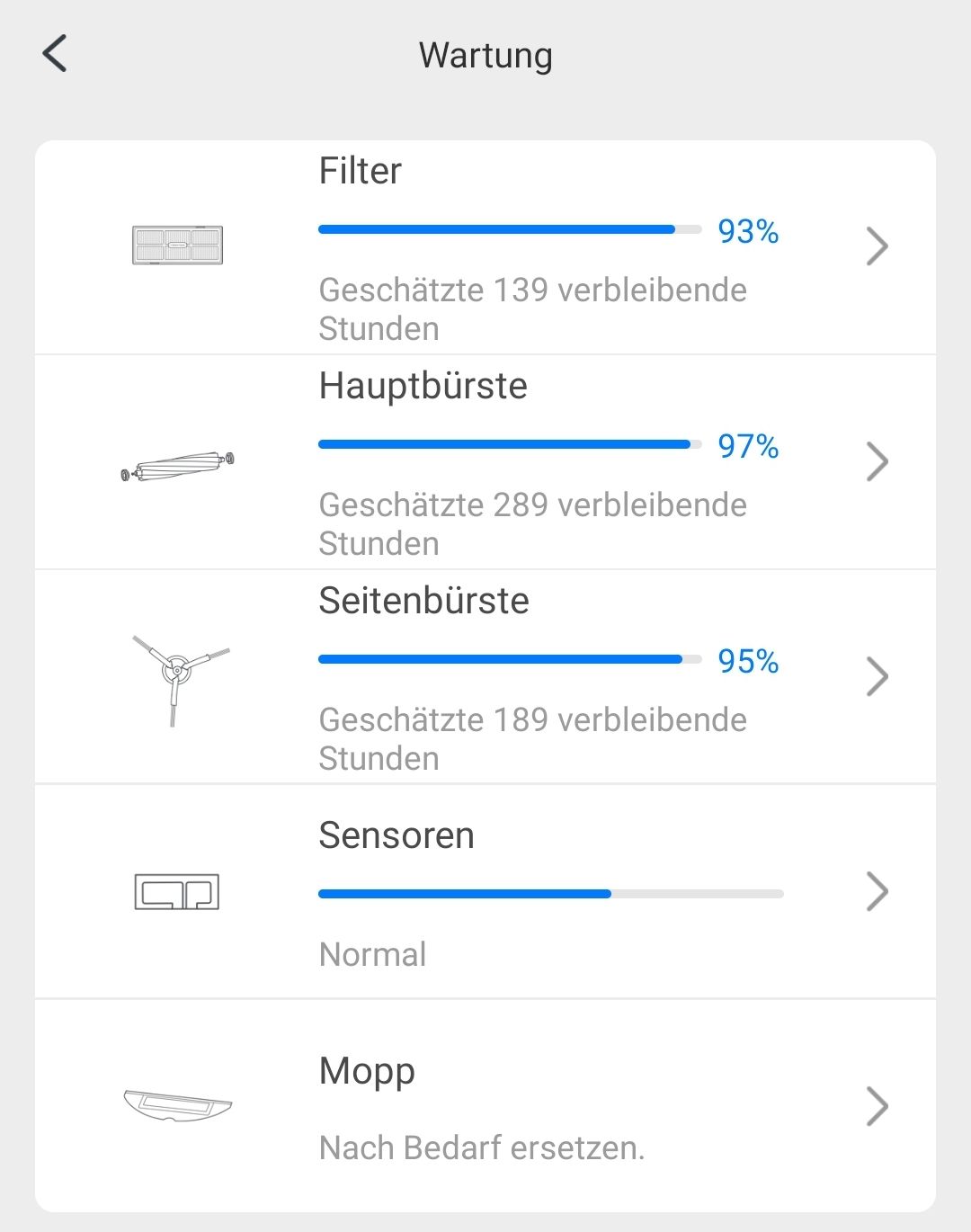Tap 'Nach Bedarf ersetzen.' text
Viewport: 971px width, 1232px height.
[482, 1148]
